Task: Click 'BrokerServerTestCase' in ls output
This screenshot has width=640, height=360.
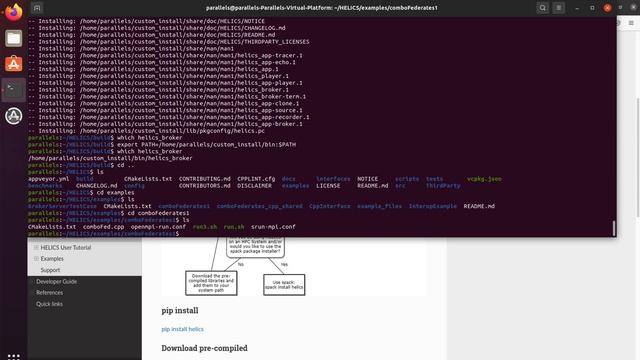Action: click(62, 206)
